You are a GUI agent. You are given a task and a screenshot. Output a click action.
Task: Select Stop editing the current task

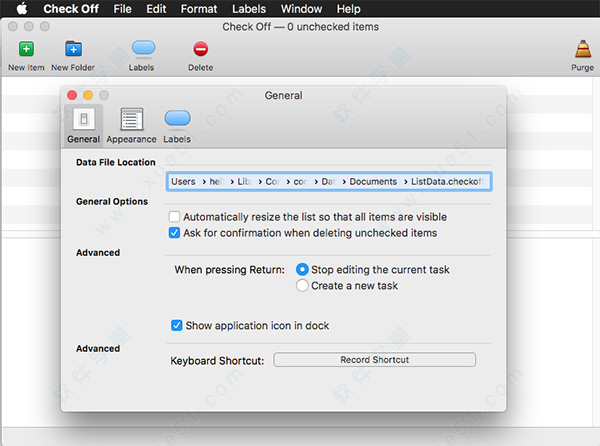pos(302,270)
